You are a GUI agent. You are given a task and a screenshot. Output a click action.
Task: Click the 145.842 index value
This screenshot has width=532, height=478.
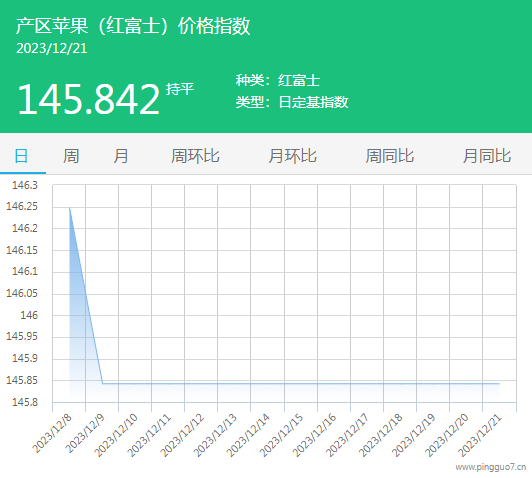pos(89,99)
